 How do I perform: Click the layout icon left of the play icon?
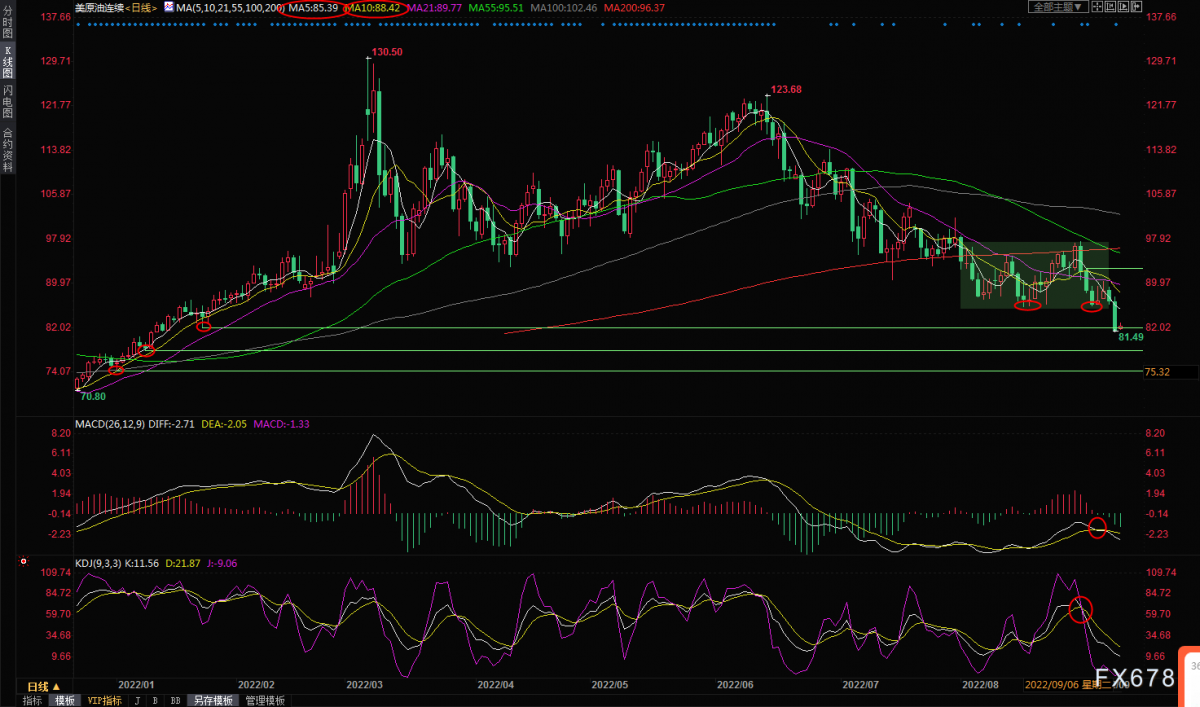click(x=1109, y=6)
